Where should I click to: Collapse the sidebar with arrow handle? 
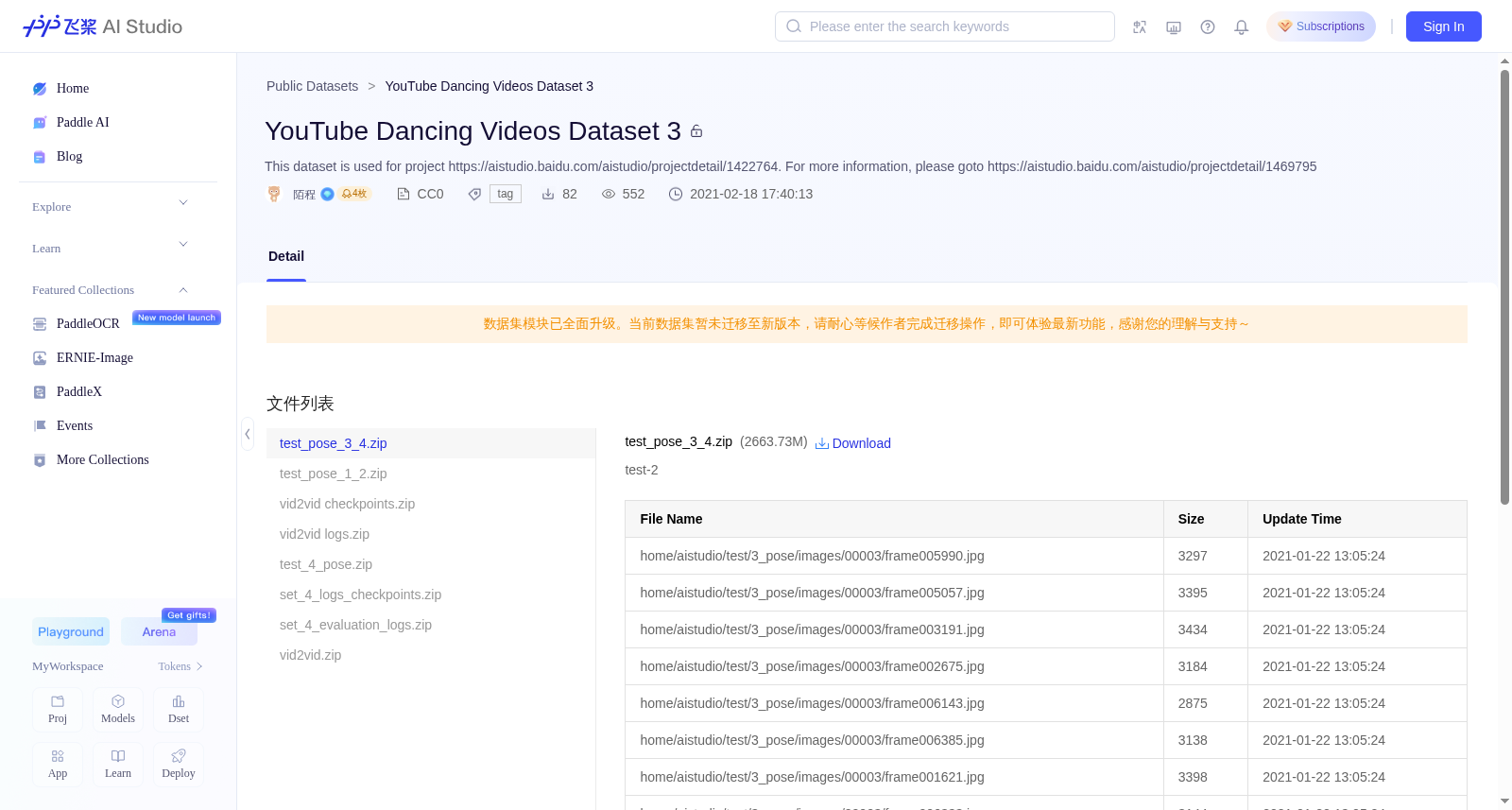coord(248,434)
